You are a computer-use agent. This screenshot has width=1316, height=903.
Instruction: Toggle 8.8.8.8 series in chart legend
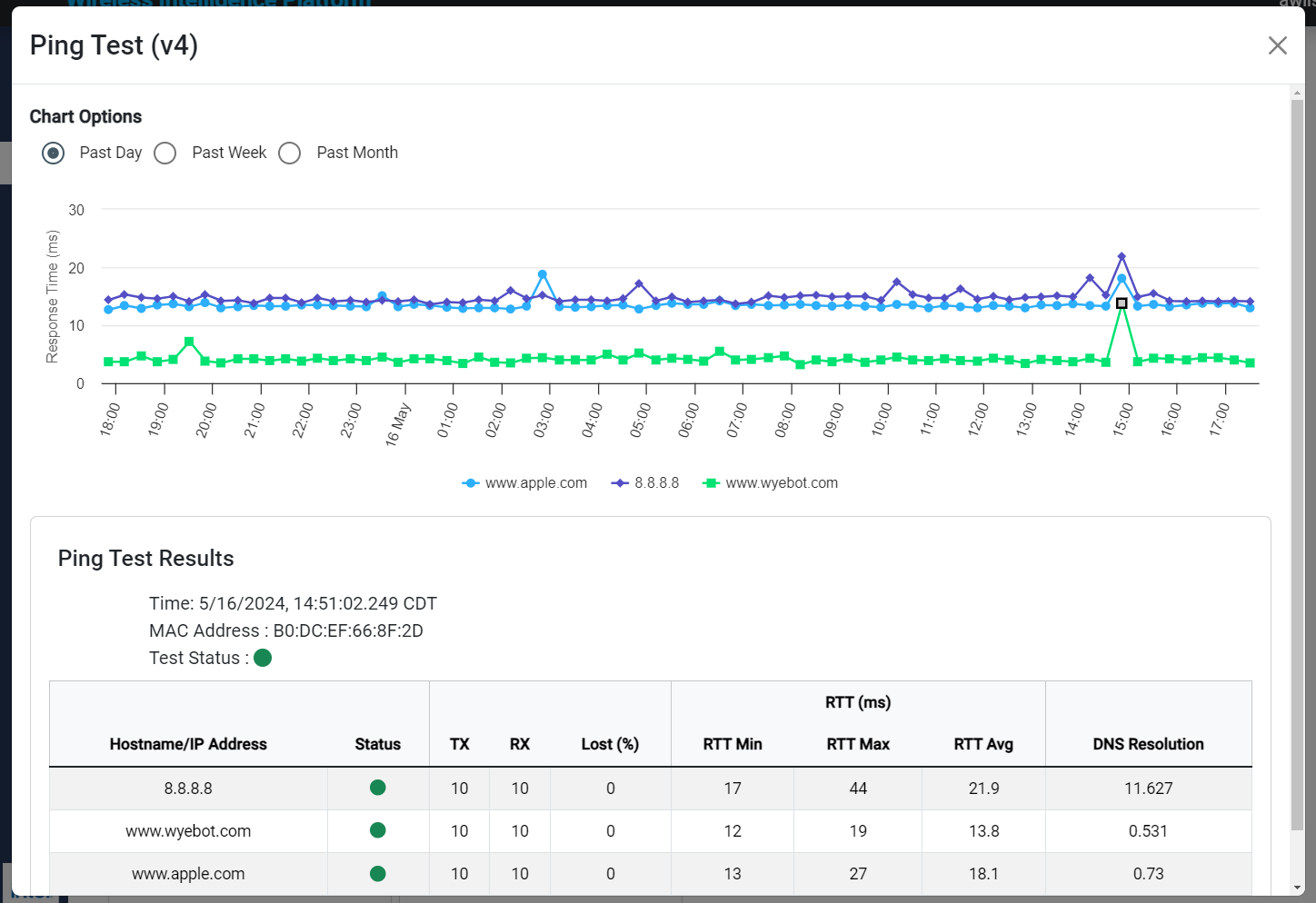646,483
